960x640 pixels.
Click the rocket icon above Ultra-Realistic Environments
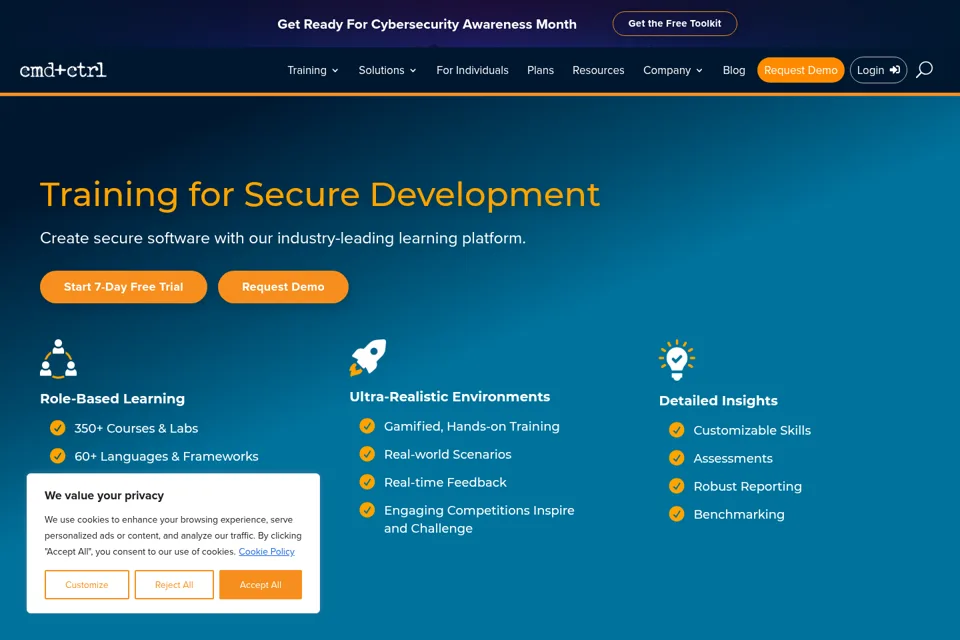(368, 357)
